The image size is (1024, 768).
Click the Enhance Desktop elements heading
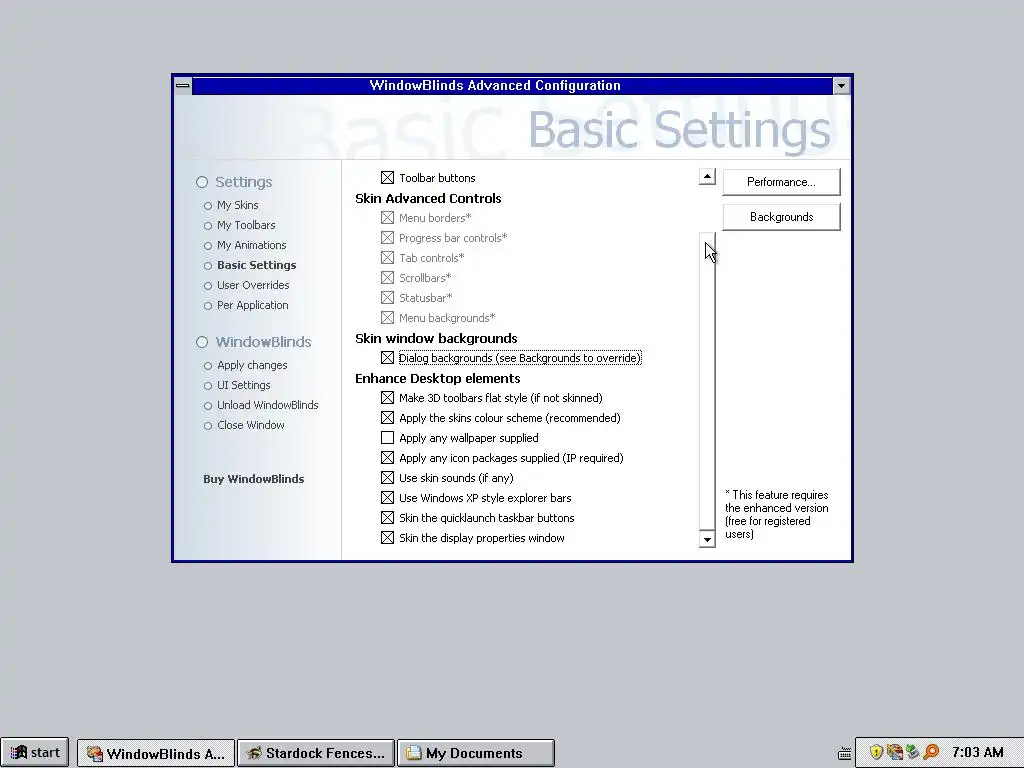pos(438,378)
